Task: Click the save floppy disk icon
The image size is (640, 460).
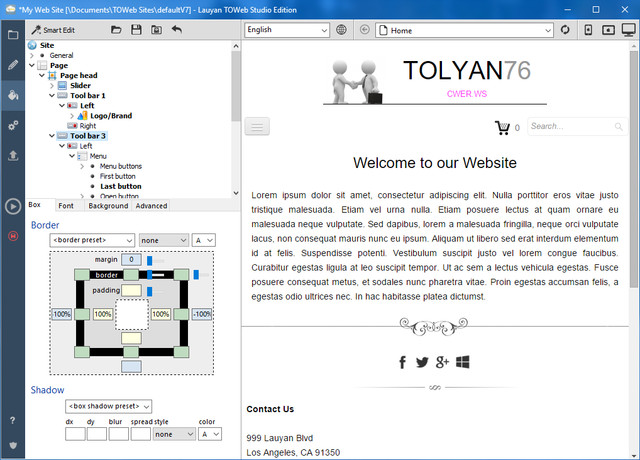Action: tap(136, 30)
